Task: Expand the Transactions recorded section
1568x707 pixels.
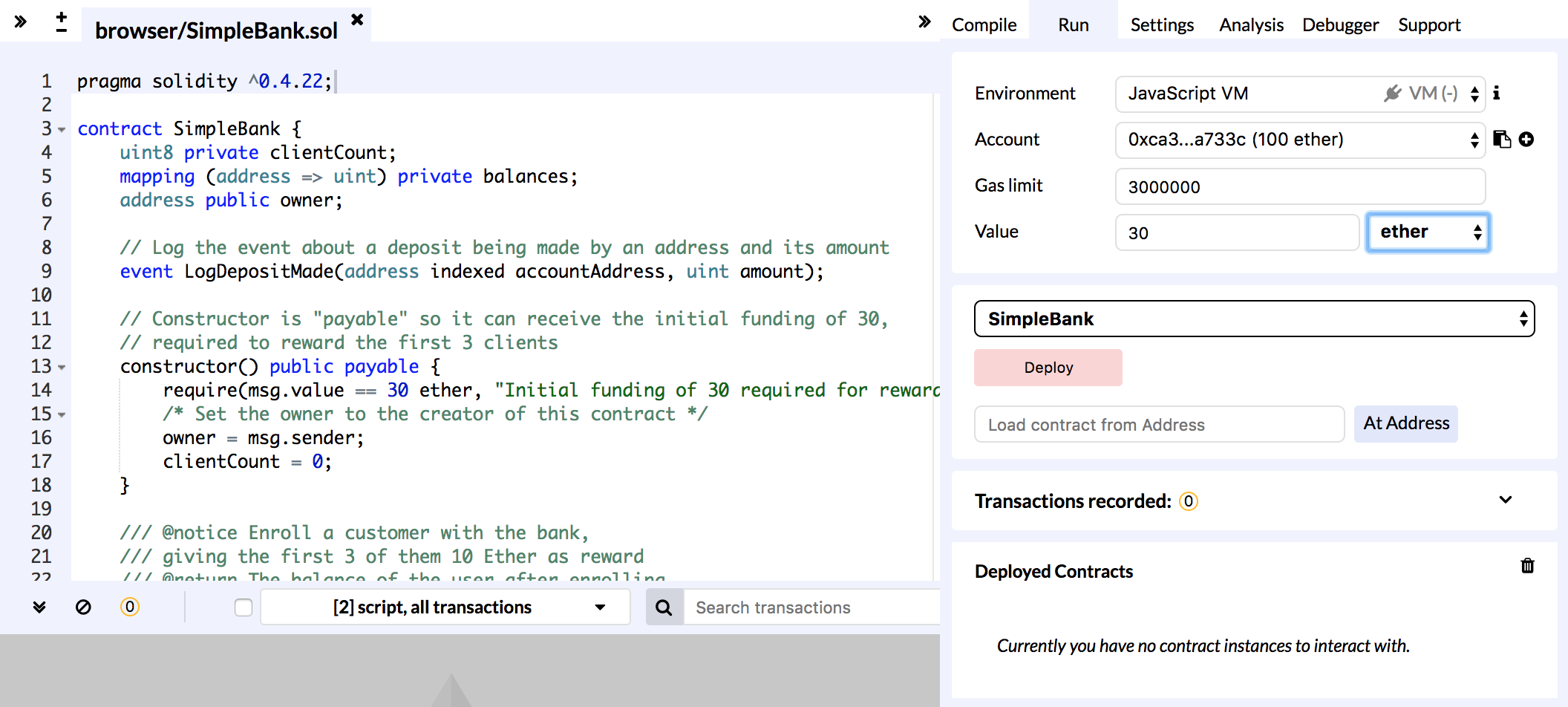Action: [x=1506, y=501]
